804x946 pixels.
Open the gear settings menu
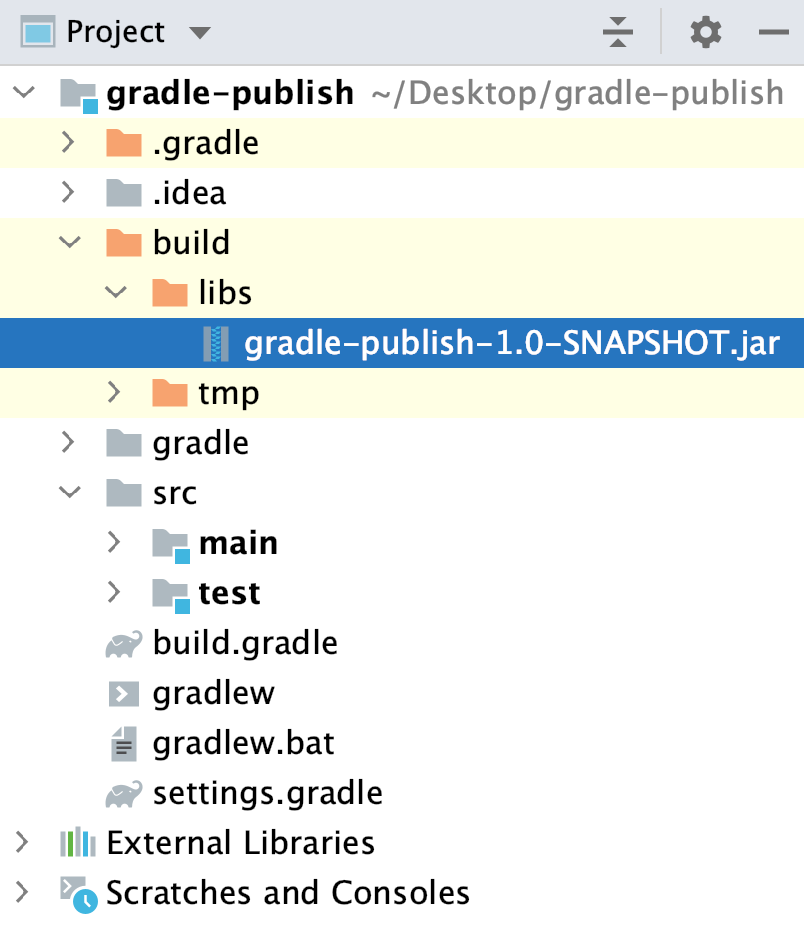[706, 32]
